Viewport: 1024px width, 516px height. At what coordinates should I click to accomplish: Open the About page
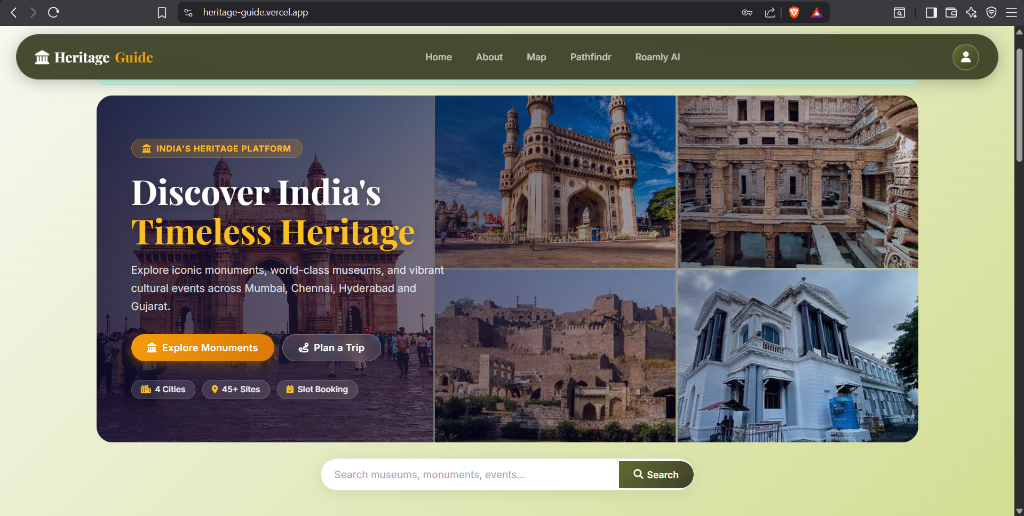(489, 57)
